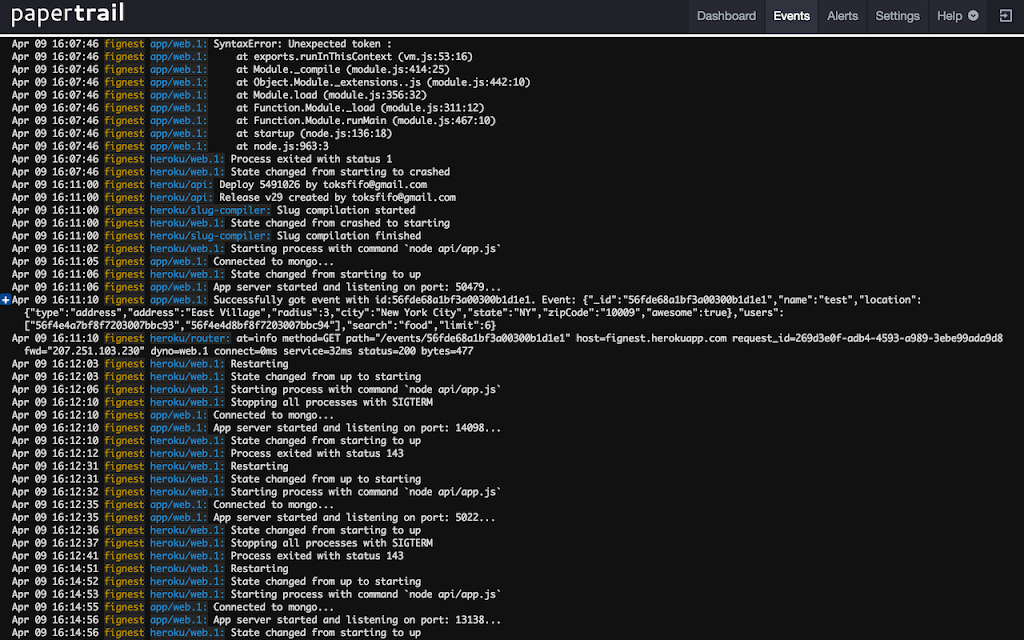Click app/web.1 on the SyntaxError row
Viewport: 1024px width, 640px height.
(x=178, y=44)
